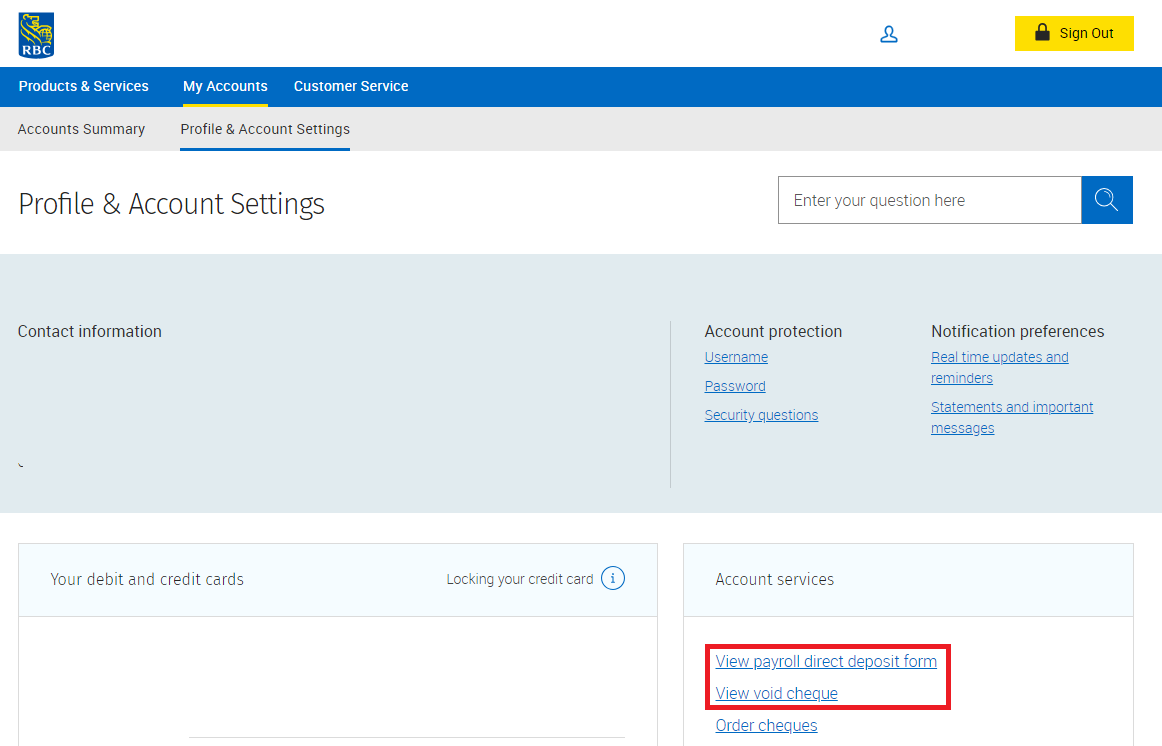Open the user profile icon

pyautogui.click(x=889, y=34)
